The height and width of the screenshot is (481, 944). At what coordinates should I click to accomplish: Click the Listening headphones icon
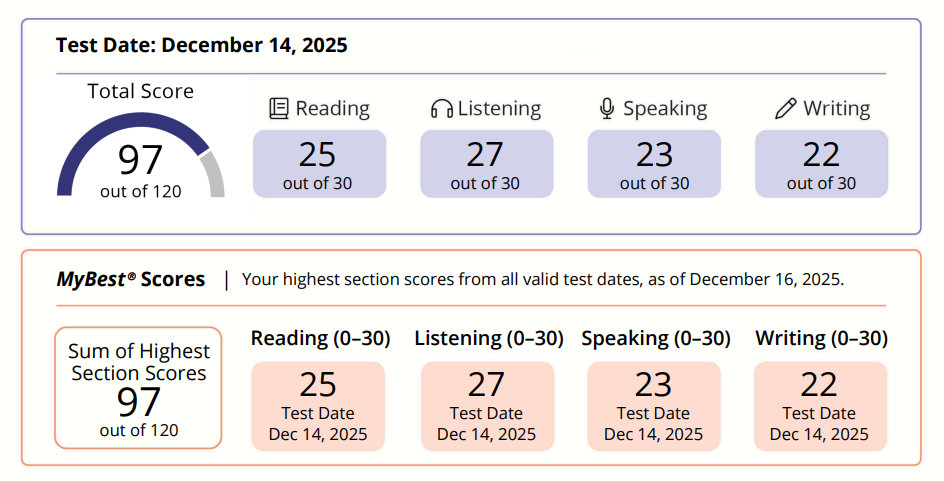[441, 109]
